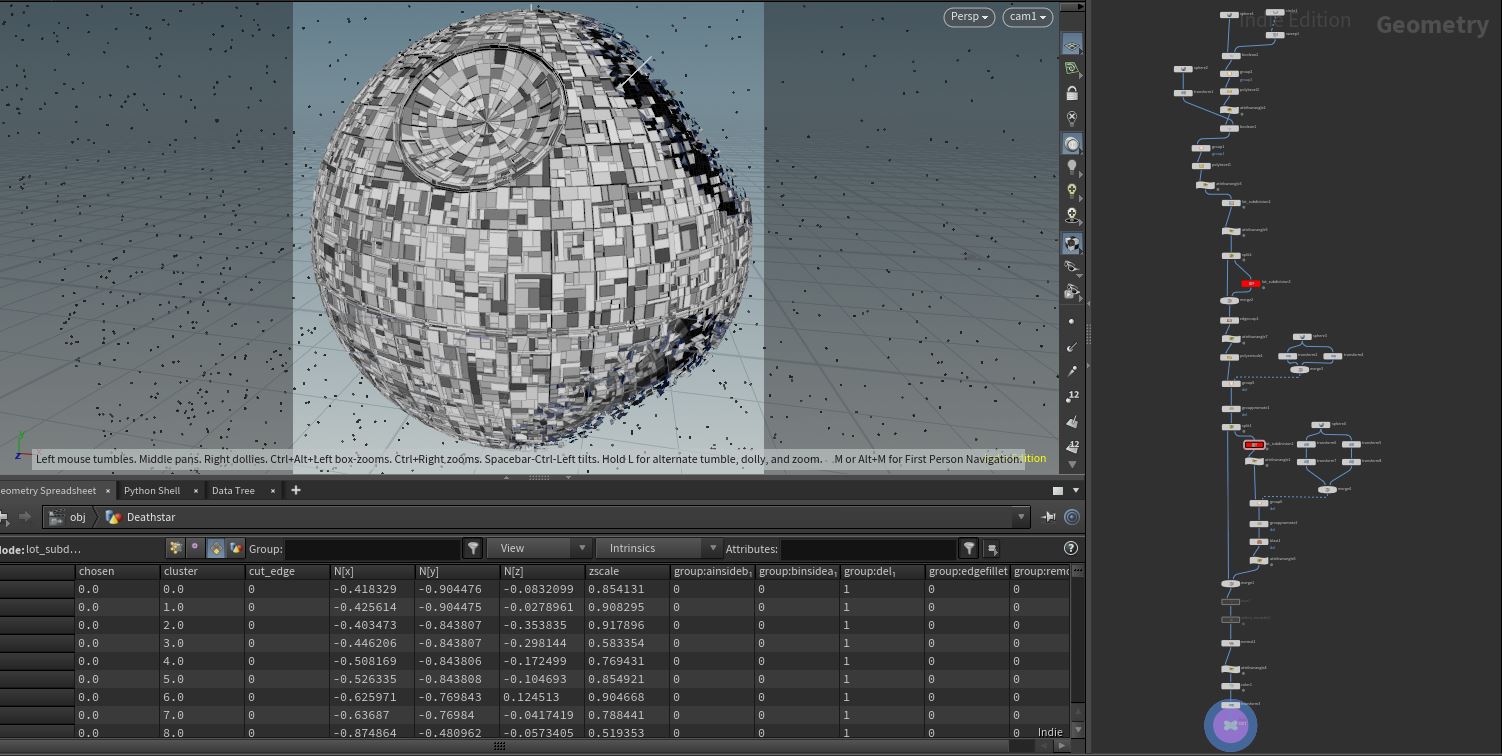The width and height of the screenshot is (1502, 756).
Task: Select the sweep1 node in the network
Action: point(1275,34)
